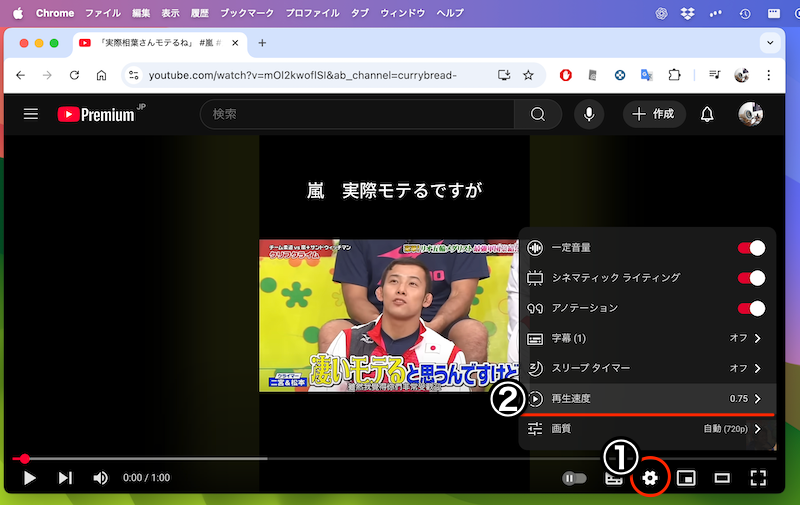Click the video frame thumbnail
The width and height of the screenshot is (800, 505).
(x=389, y=315)
